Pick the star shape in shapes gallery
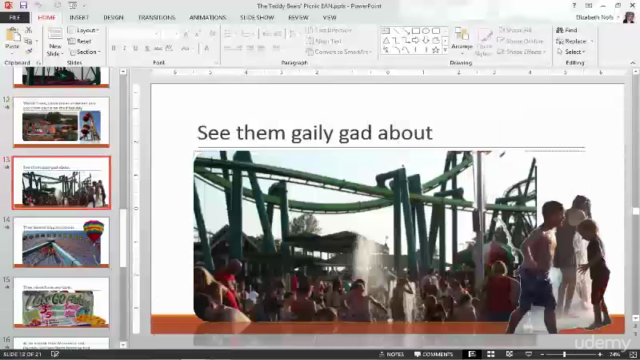 (x=436, y=50)
